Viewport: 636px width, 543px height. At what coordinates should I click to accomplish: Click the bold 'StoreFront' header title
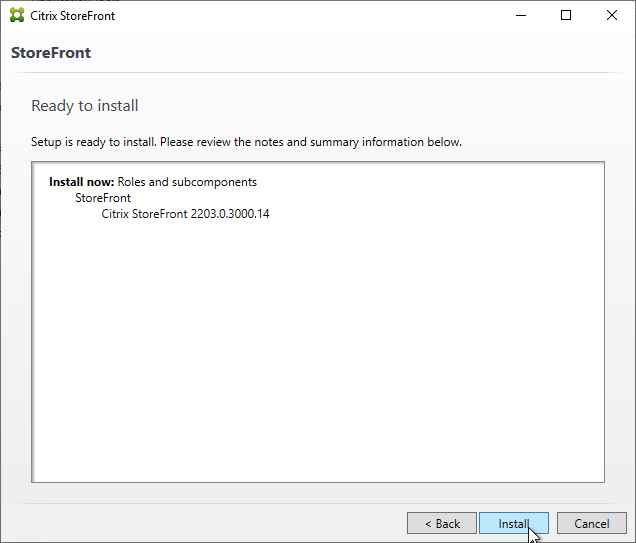click(51, 53)
